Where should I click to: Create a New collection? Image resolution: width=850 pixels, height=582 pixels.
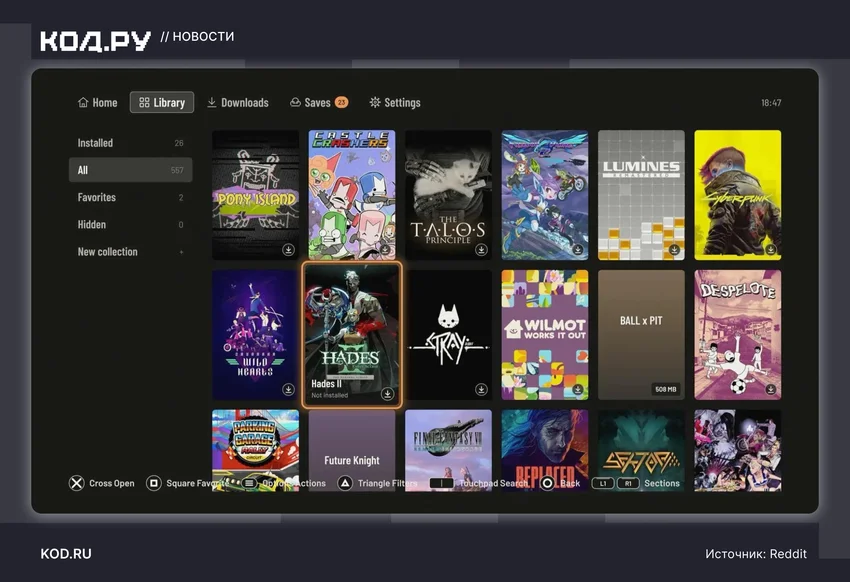tap(131, 251)
